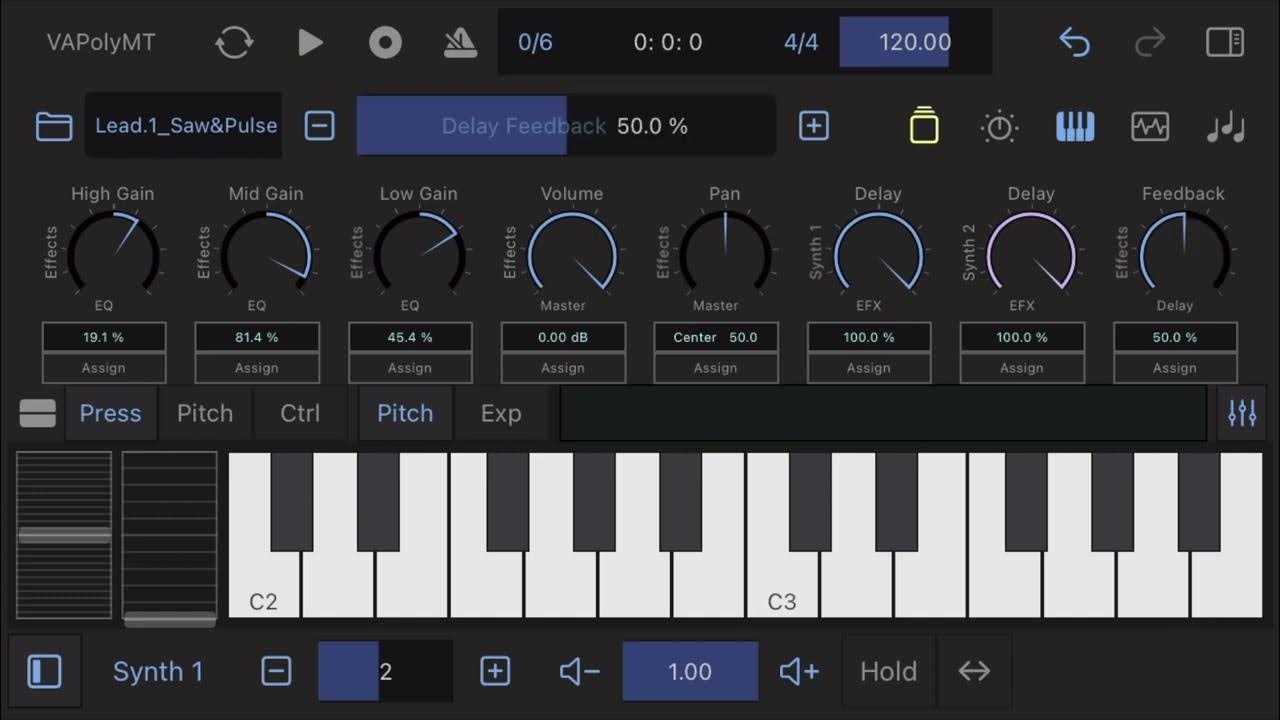The height and width of the screenshot is (720, 1280).
Task: Click the 120.00 tempo field
Action: point(915,42)
